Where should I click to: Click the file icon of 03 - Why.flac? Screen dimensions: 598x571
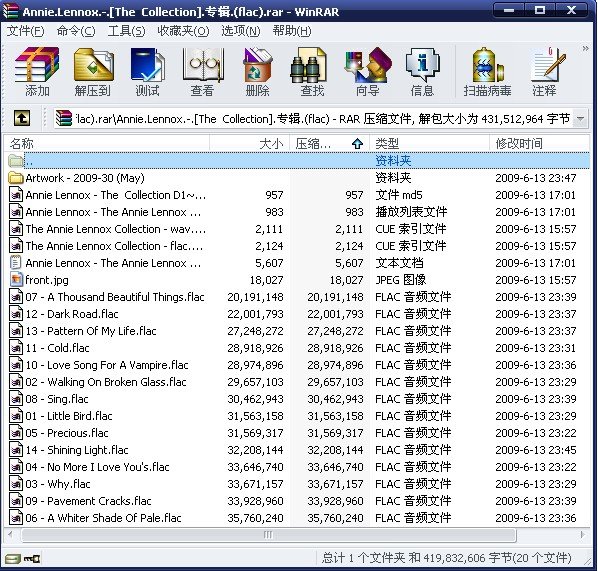pyautogui.click(x=16, y=484)
